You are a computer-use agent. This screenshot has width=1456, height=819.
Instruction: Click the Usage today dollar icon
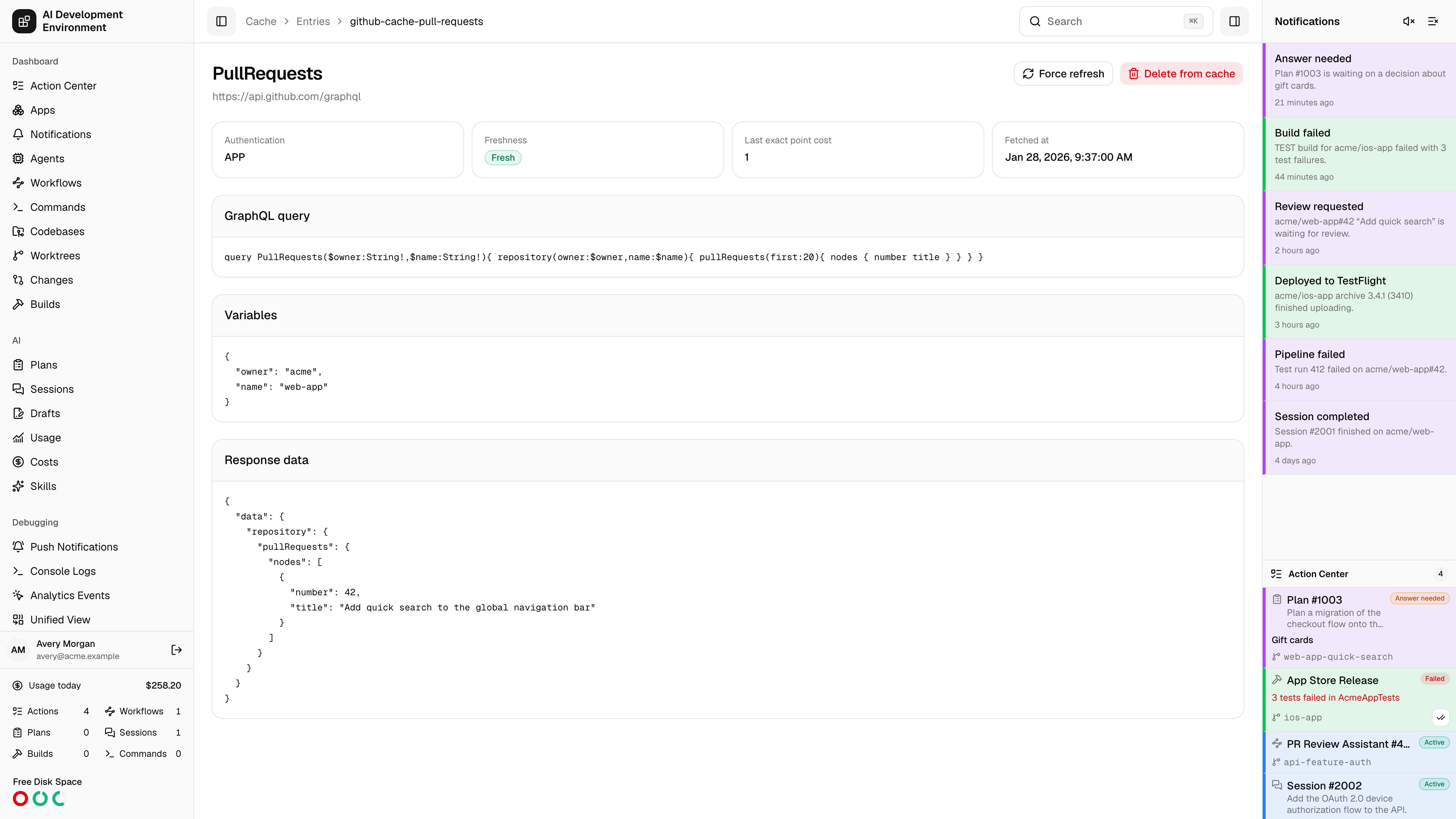(x=17, y=686)
